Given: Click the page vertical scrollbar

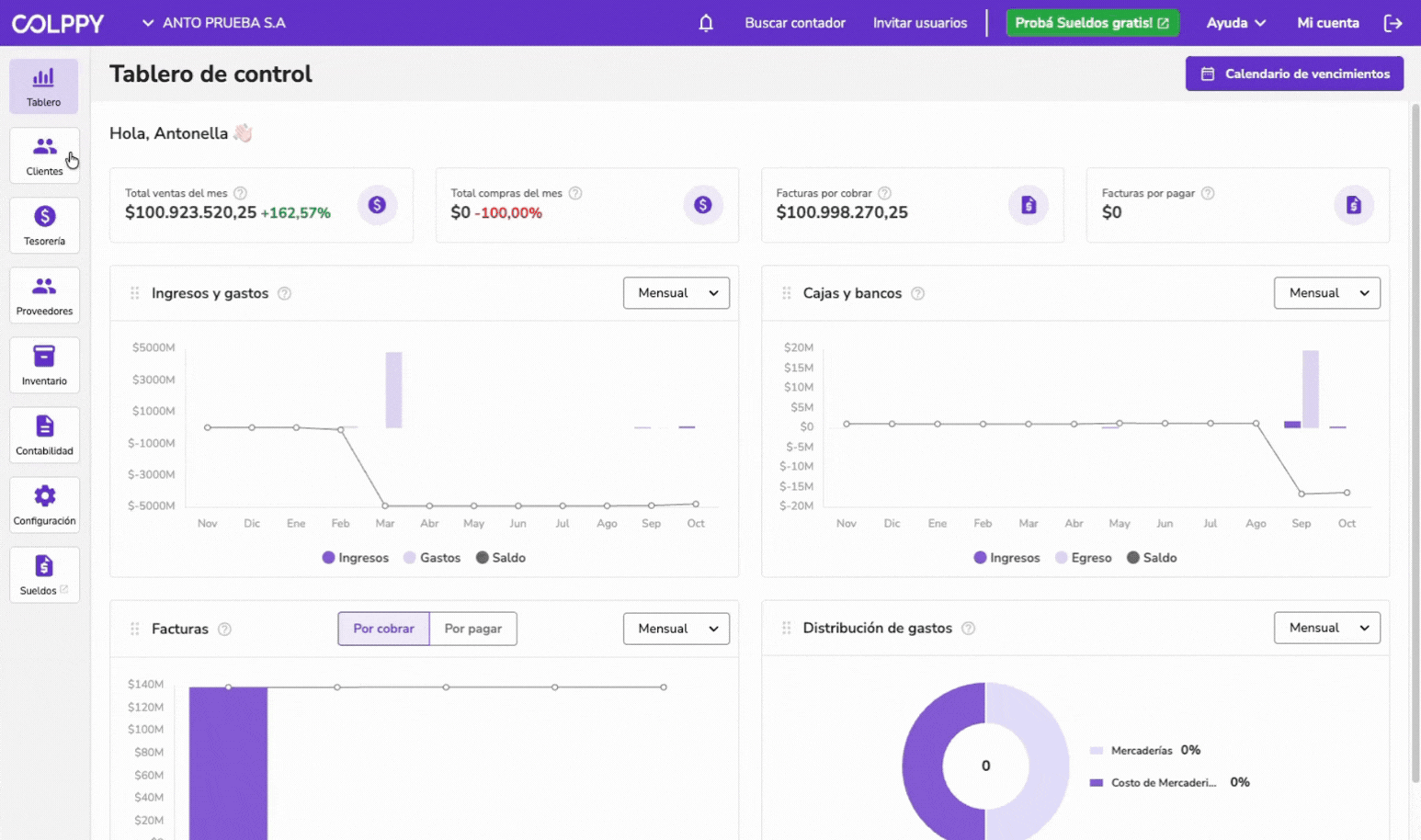Looking at the screenshot, I should [x=1415, y=441].
